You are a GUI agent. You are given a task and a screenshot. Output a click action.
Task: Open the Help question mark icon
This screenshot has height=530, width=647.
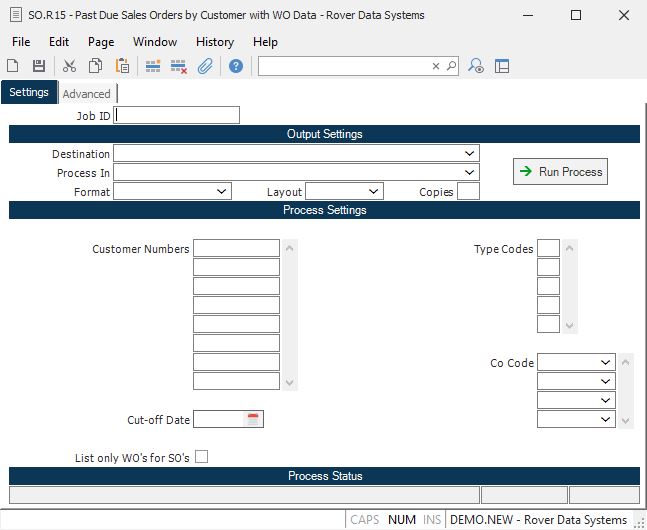(236, 66)
